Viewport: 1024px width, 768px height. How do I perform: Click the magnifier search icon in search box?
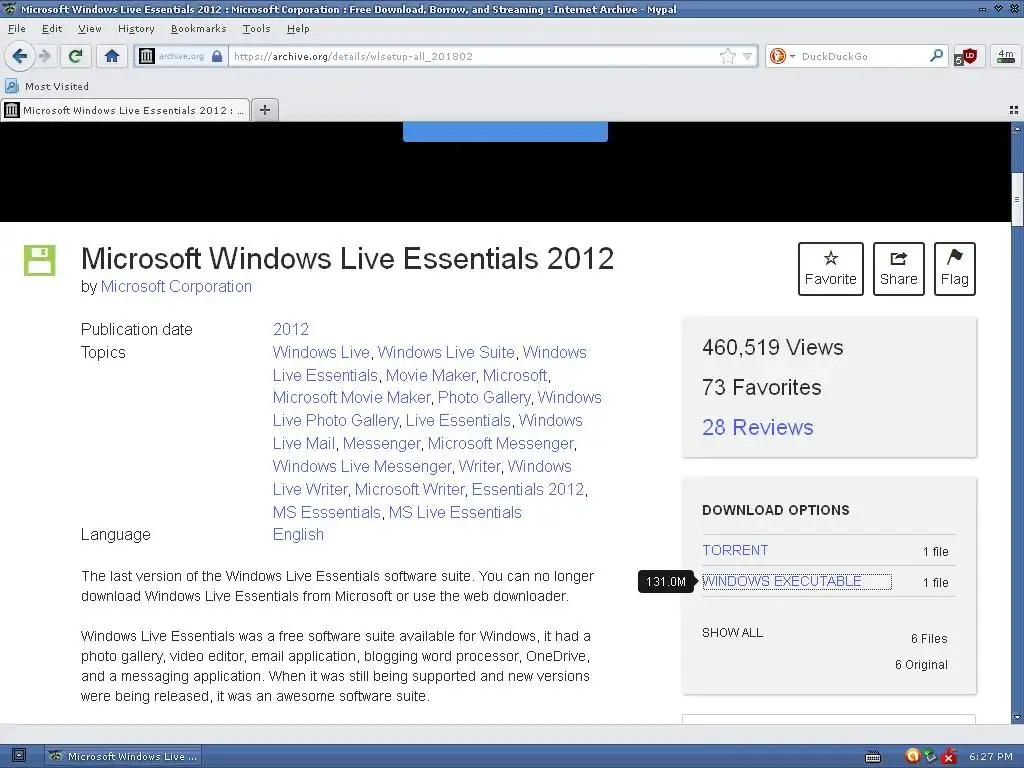pos(936,56)
